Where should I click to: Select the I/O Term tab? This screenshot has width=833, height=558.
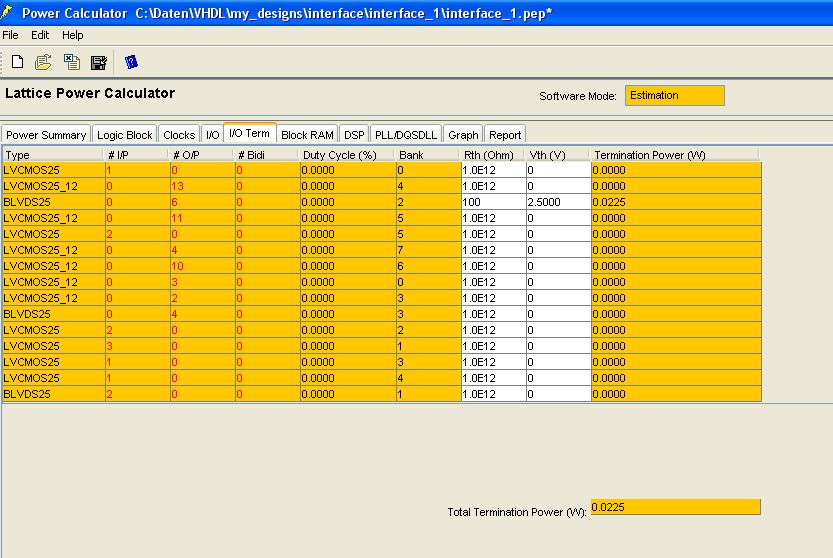click(x=250, y=133)
